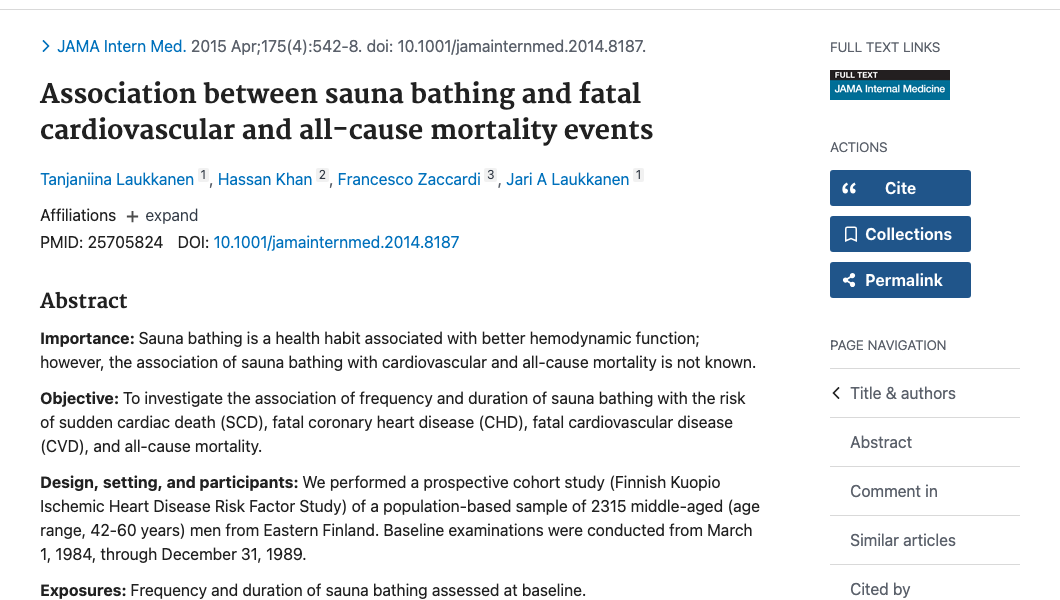Select author Hassan Khan
1060x600 pixels.
(264, 180)
